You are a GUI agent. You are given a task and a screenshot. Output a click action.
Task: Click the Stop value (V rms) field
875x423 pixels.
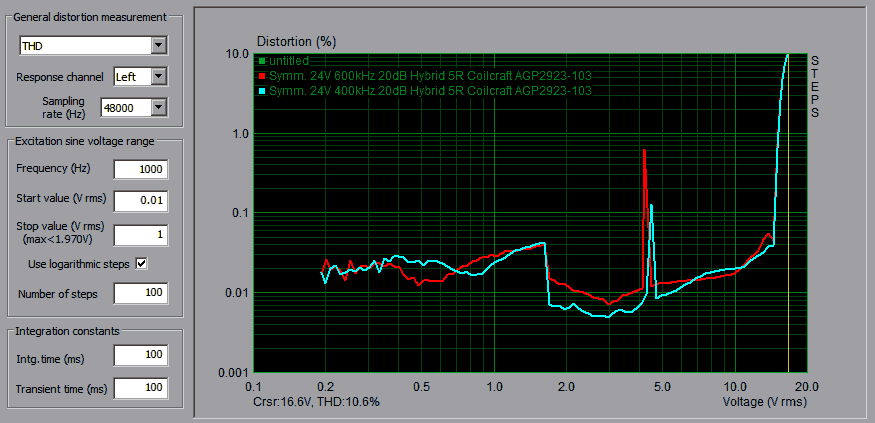(140, 235)
